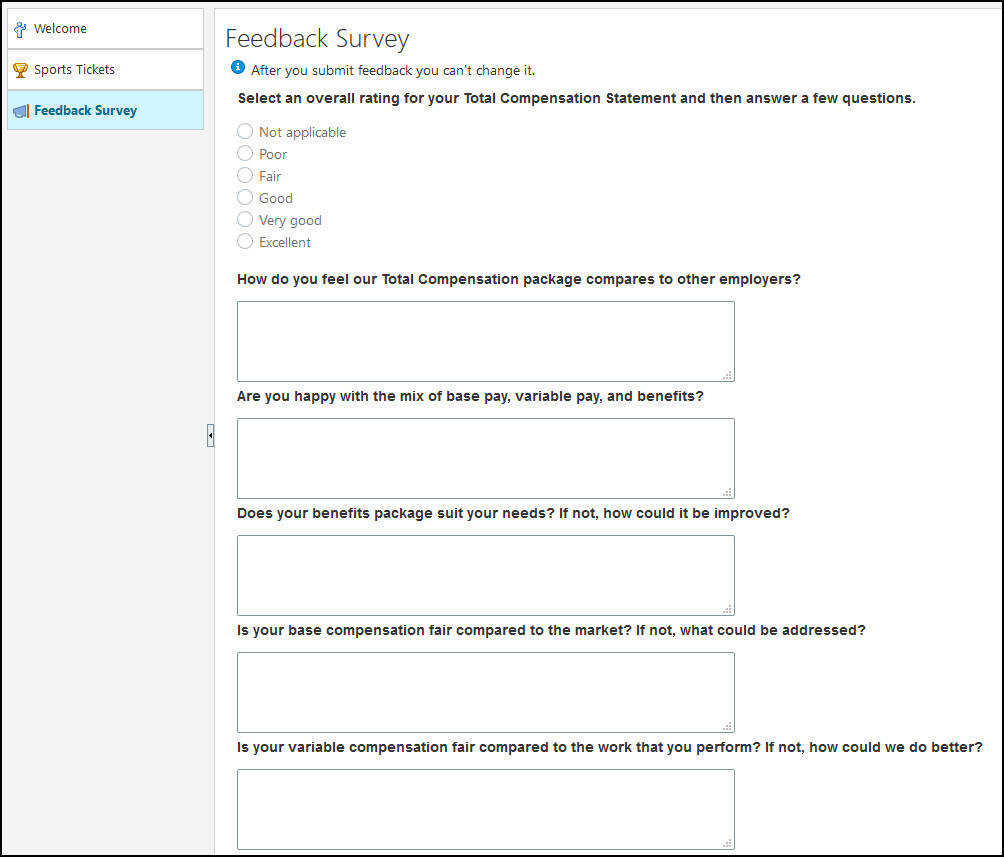Open the Welcome tab
The height and width of the screenshot is (857, 1004).
(106, 29)
